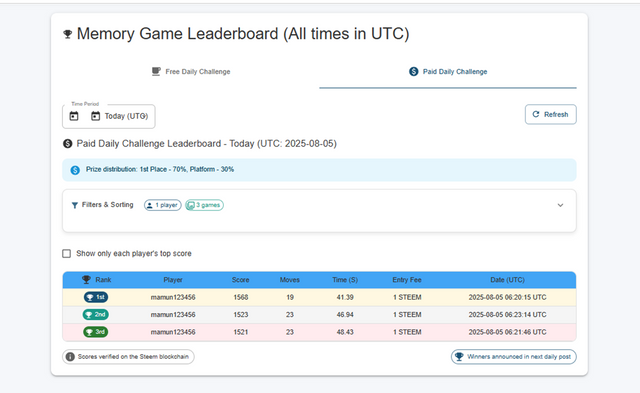This screenshot has height=393, width=640.
Task: Expand the Filters & Sorting chevron
Action: click(x=560, y=205)
